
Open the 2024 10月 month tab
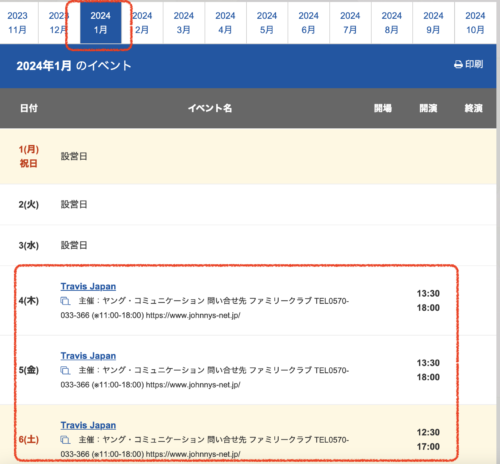pyautogui.click(x=475, y=23)
